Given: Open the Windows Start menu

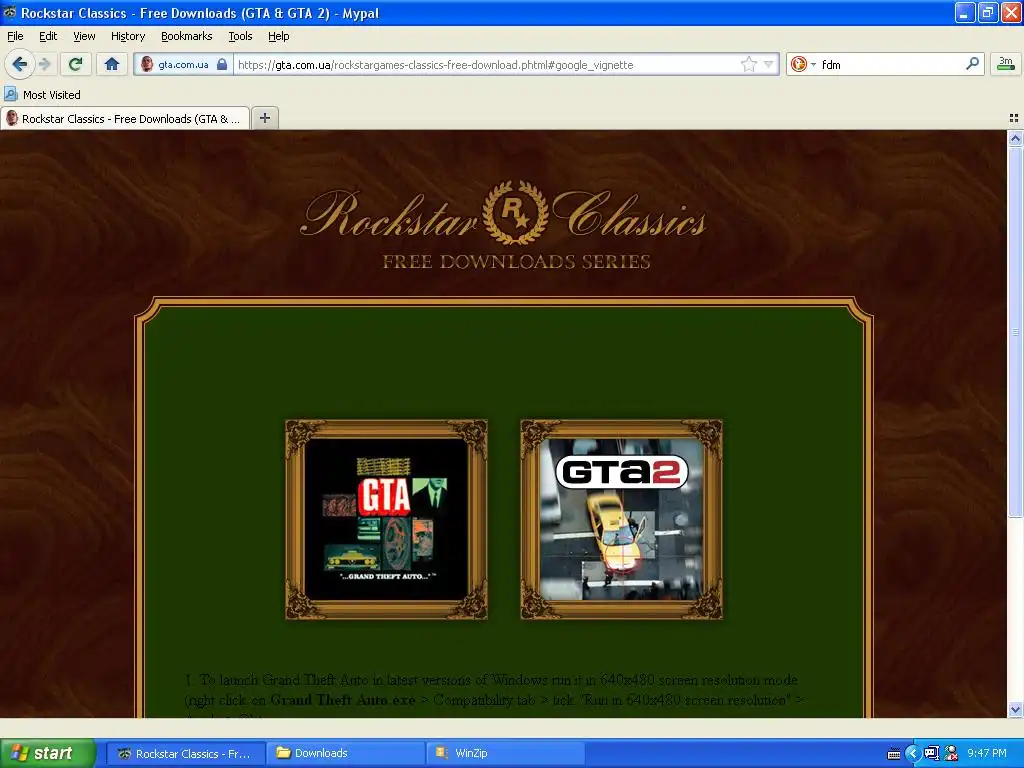Looking at the screenshot, I should point(47,753).
